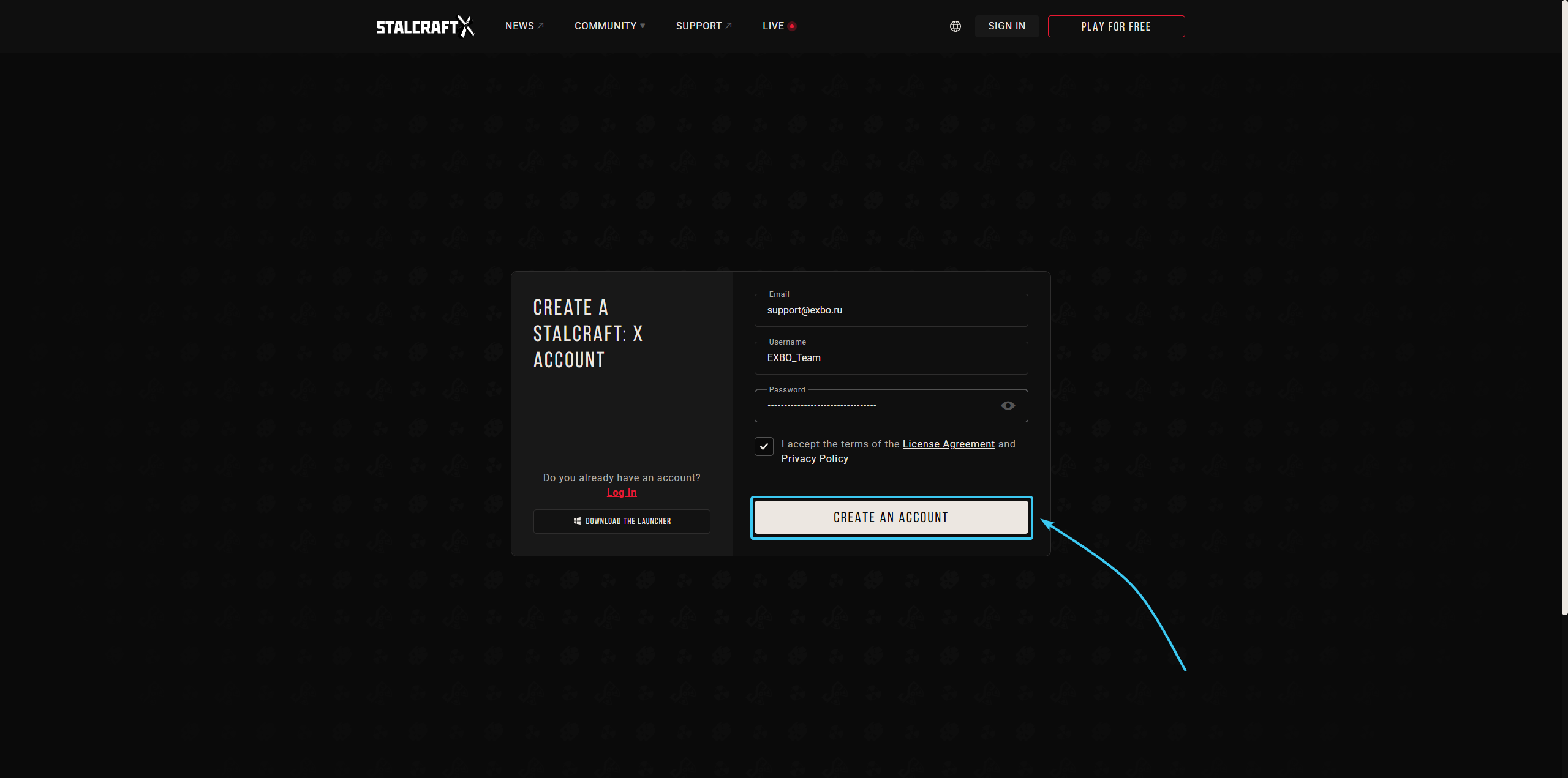The image size is (1568, 778).
Task: Open the NEWS menu link
Action: [x=524, y=26]
